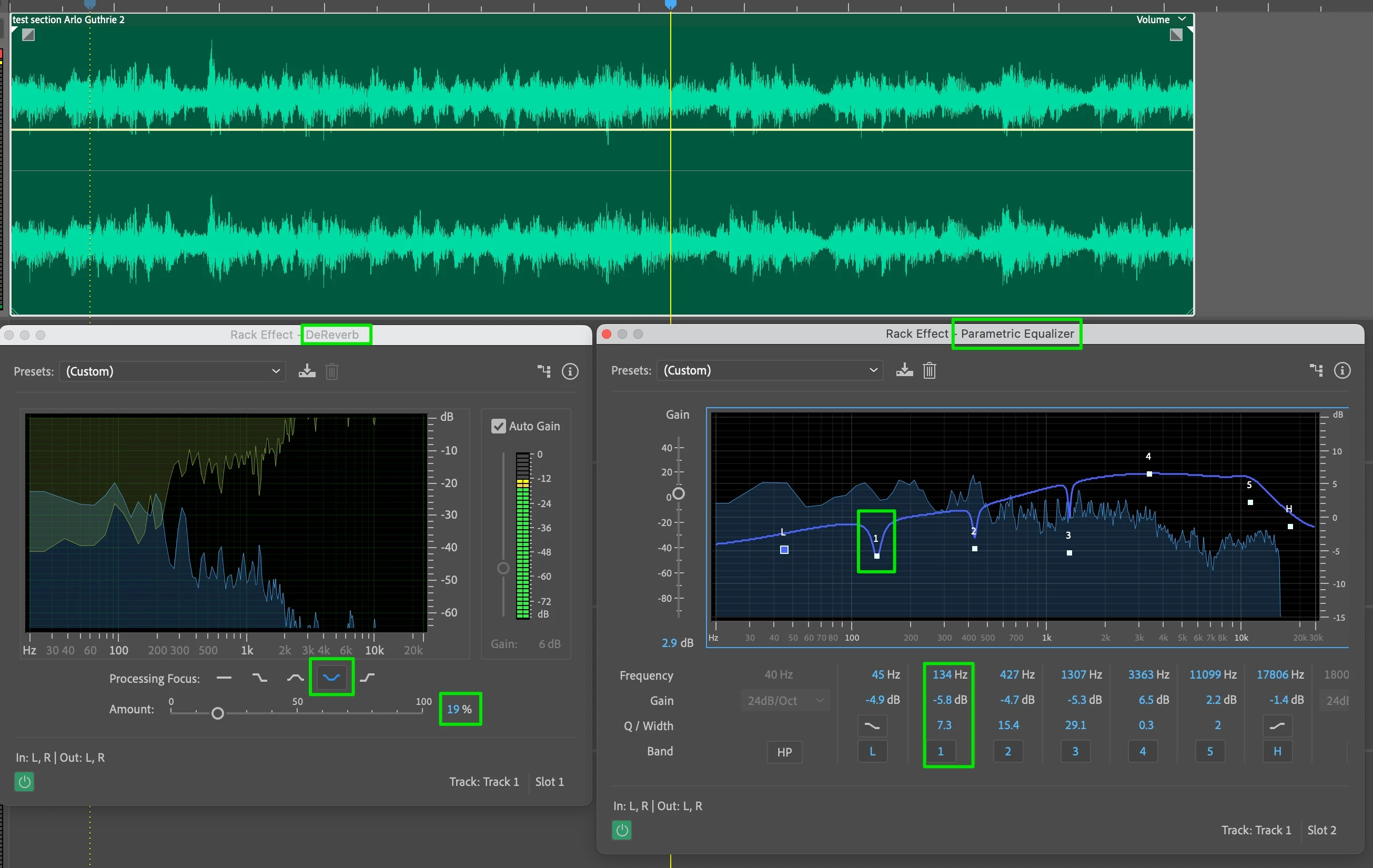Click the DeReverb Amount slider handle
The image size is (1373, 868).
(217, 713)
